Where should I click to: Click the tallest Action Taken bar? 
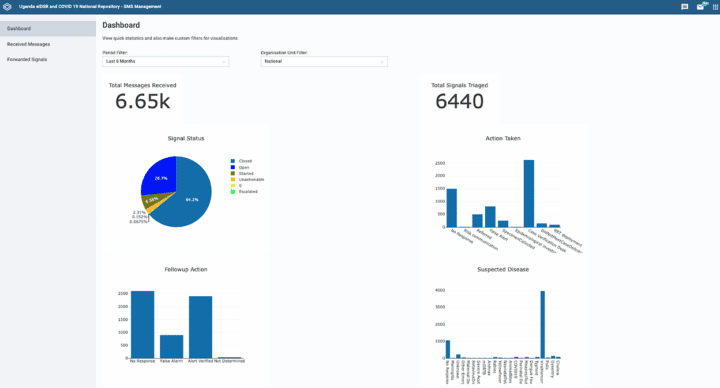[529, 193]
